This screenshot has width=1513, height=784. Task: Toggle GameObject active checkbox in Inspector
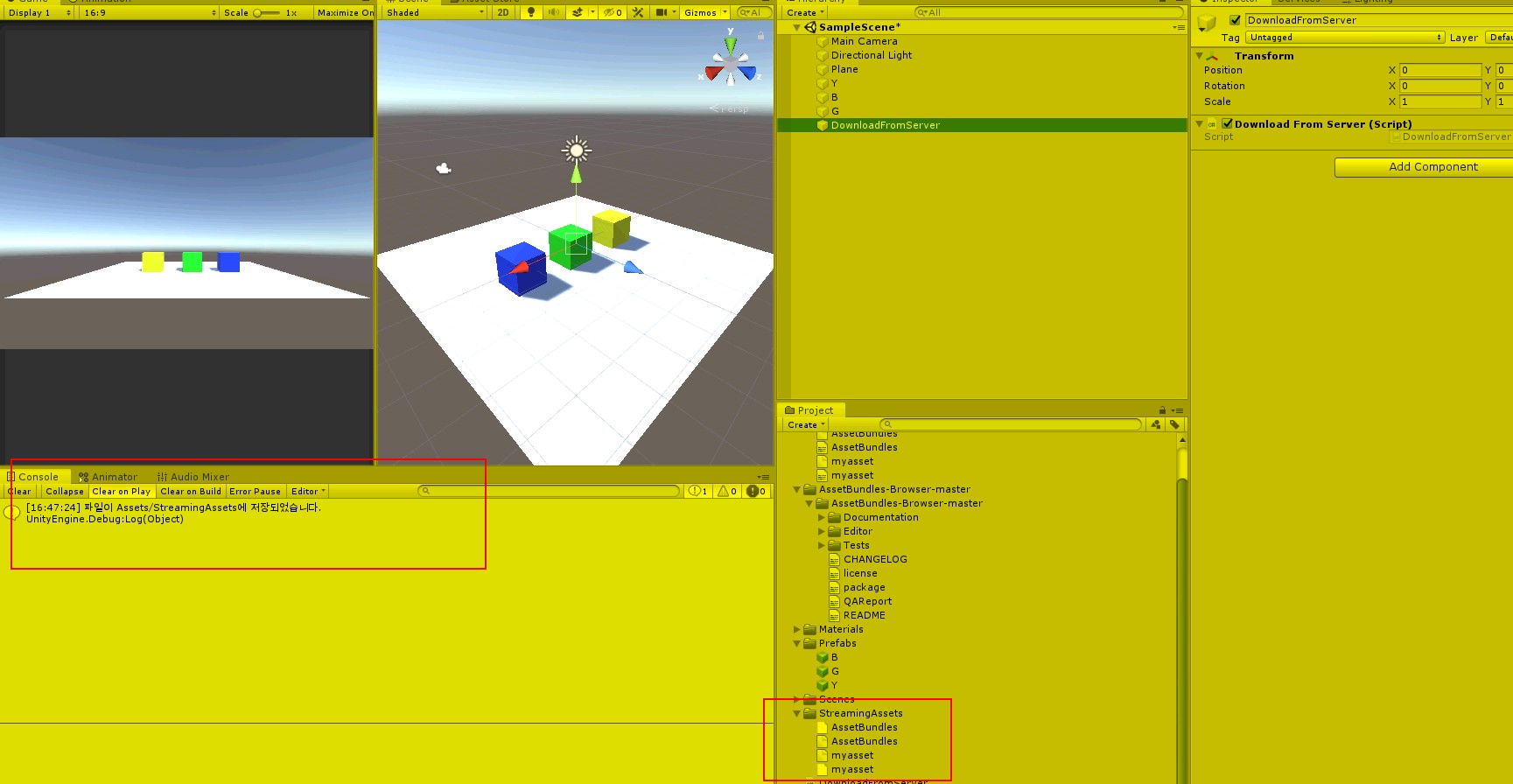click(x=1235, y=20)
